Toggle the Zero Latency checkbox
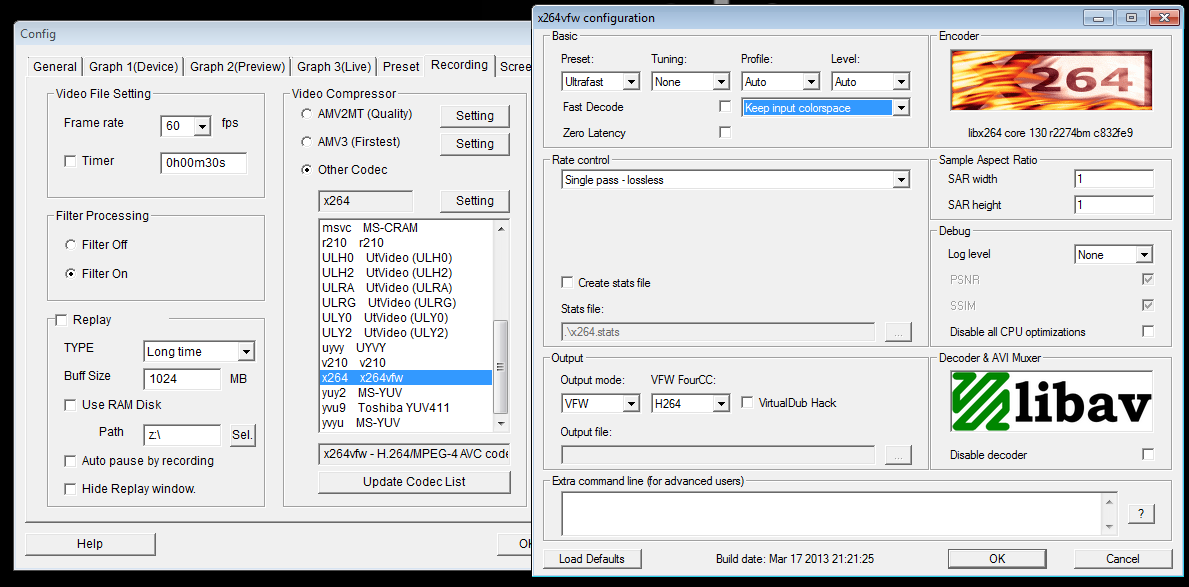Image resolution: width=1189 pixels, height=587 pixels. click(725, 133)
